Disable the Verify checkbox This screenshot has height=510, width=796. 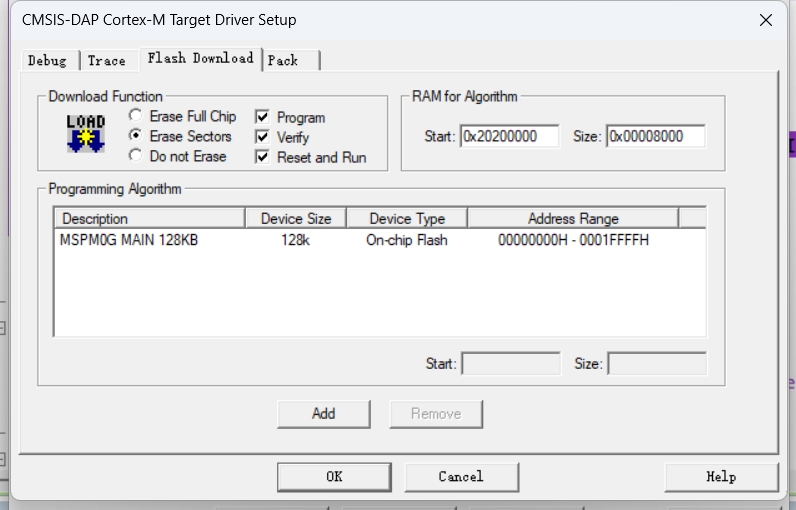pyautogui.click(x=262, y=137)
